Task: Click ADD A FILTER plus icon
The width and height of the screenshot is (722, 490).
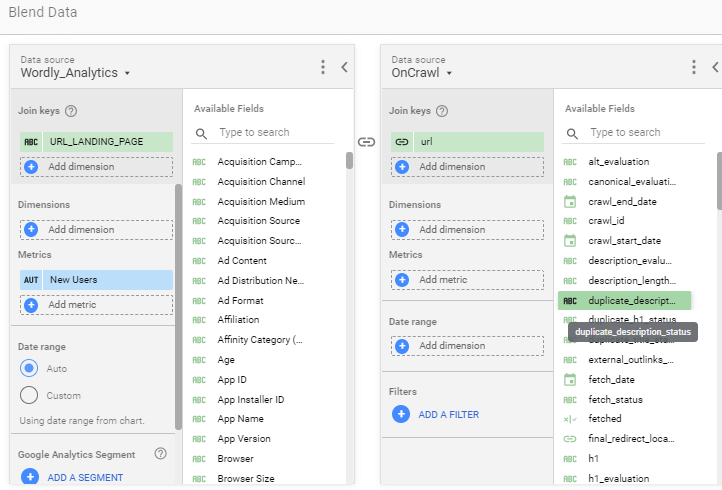Action: click(x=401, y=414)
